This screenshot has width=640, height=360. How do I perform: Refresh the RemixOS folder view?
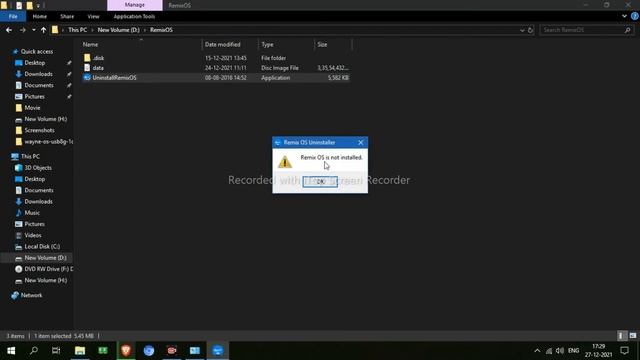530,30
